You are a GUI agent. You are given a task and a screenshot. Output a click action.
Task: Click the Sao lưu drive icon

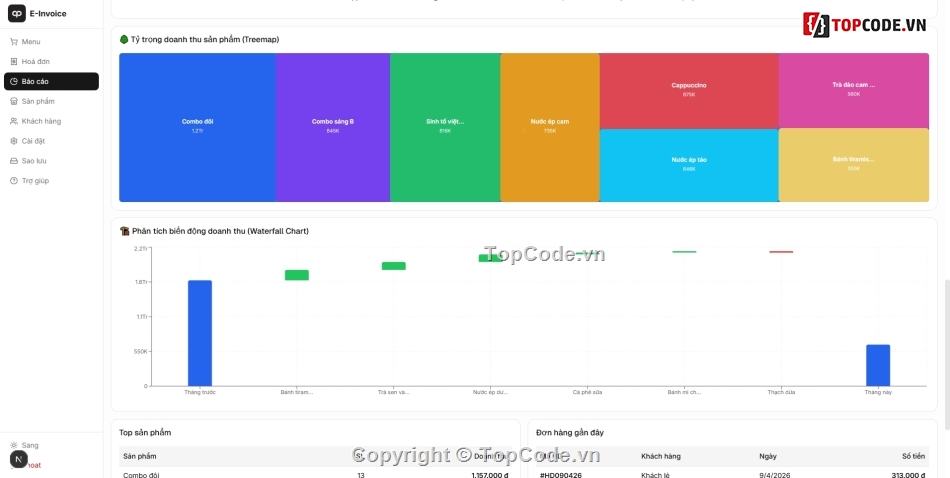(14, 161)
